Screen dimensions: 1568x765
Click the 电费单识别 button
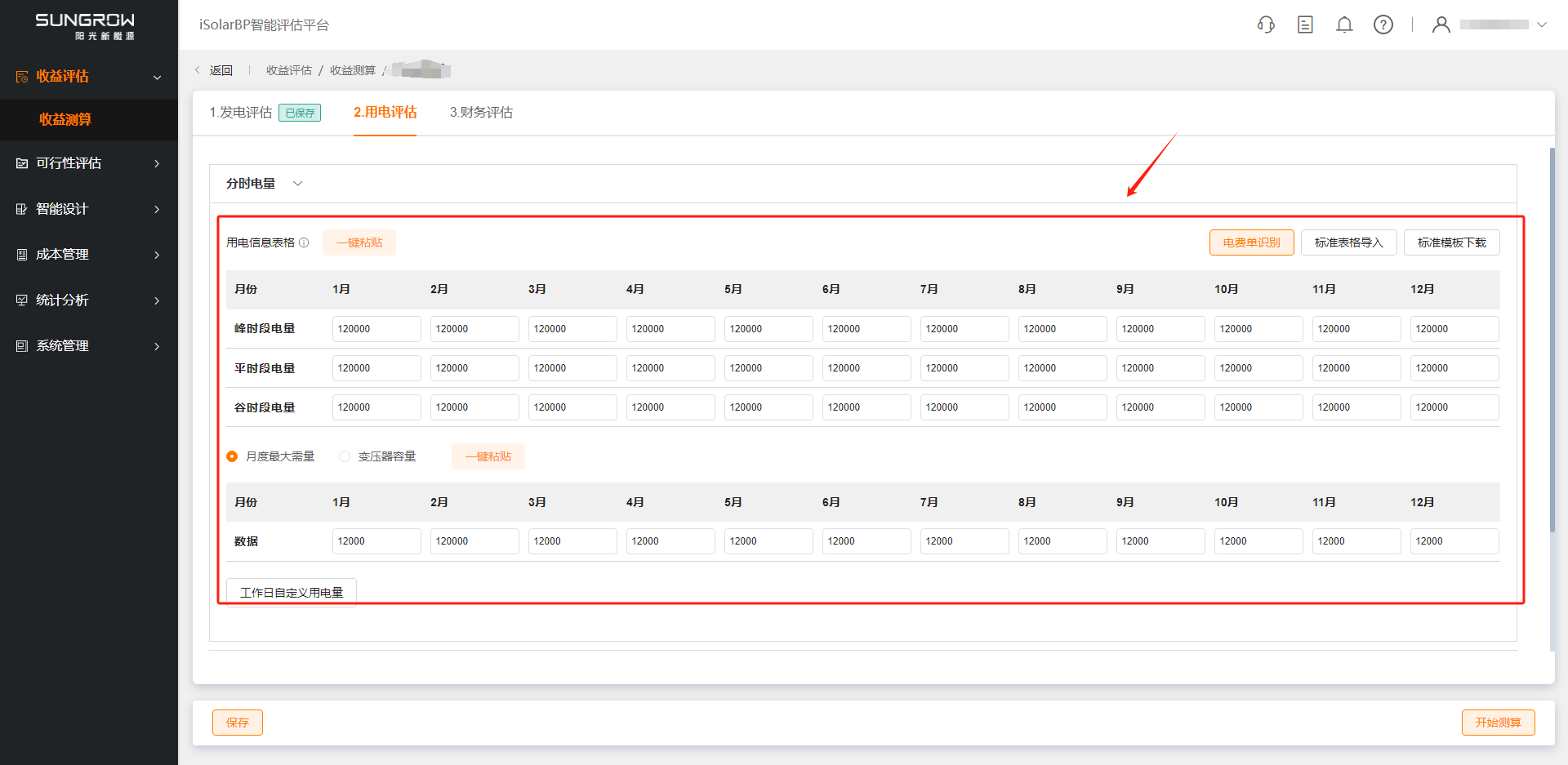click(1251, 242)
